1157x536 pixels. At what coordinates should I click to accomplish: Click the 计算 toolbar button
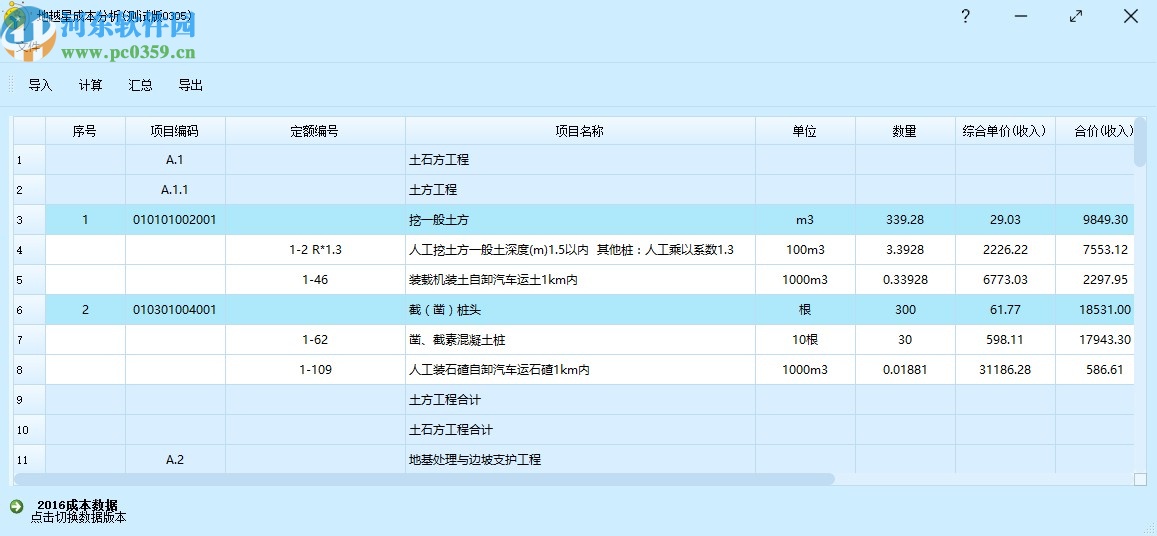91,85
